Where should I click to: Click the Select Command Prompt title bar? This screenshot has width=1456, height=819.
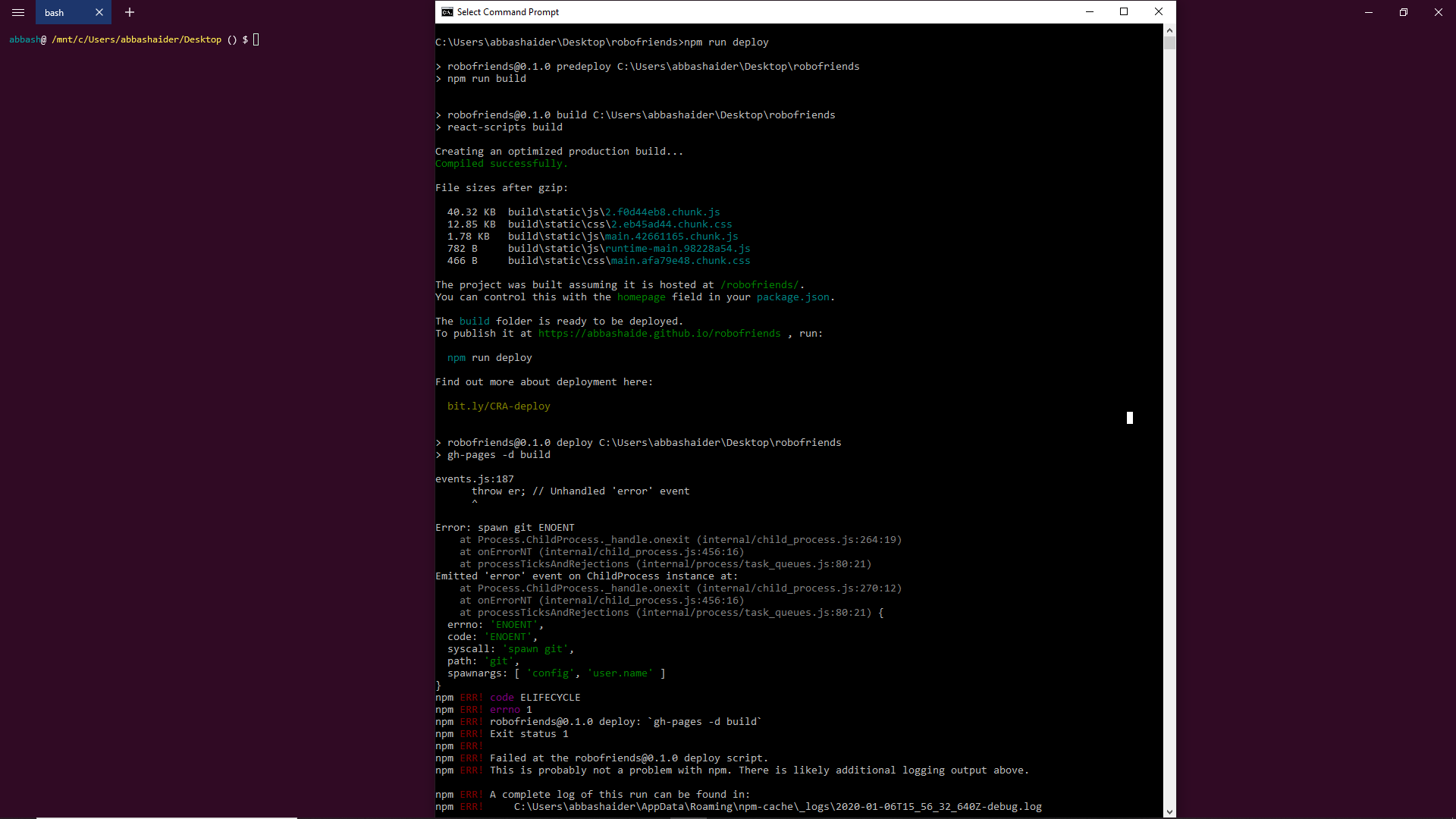pyautogui.click(x=682, y=11)
